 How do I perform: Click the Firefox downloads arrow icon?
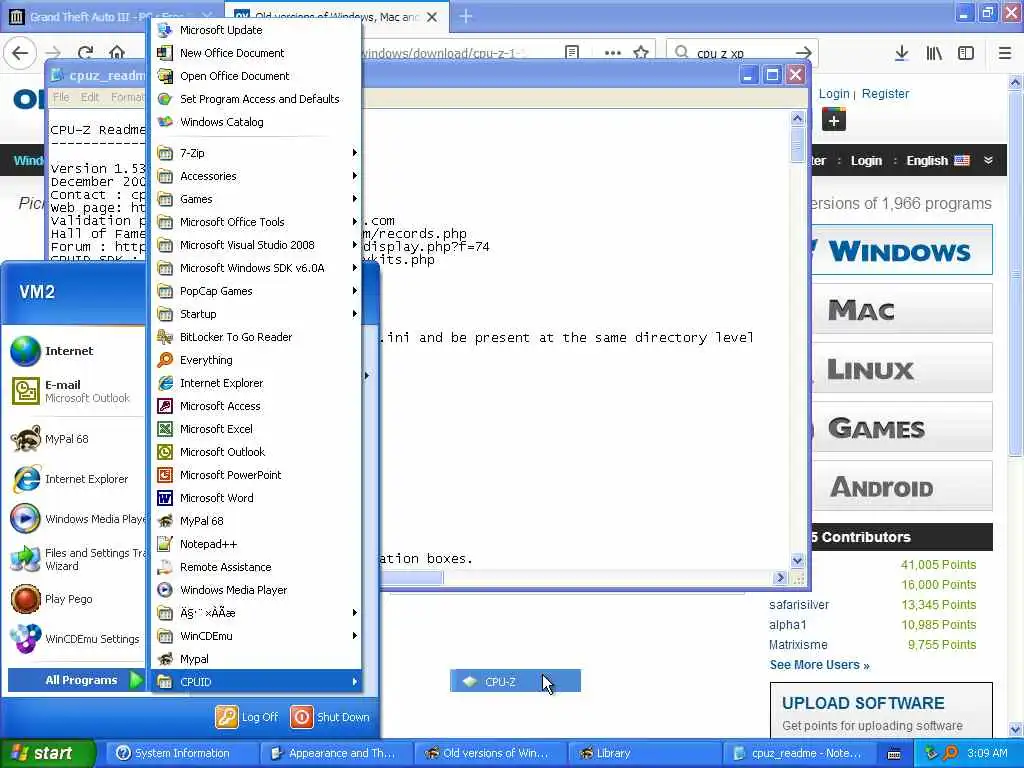coord(901,53)
